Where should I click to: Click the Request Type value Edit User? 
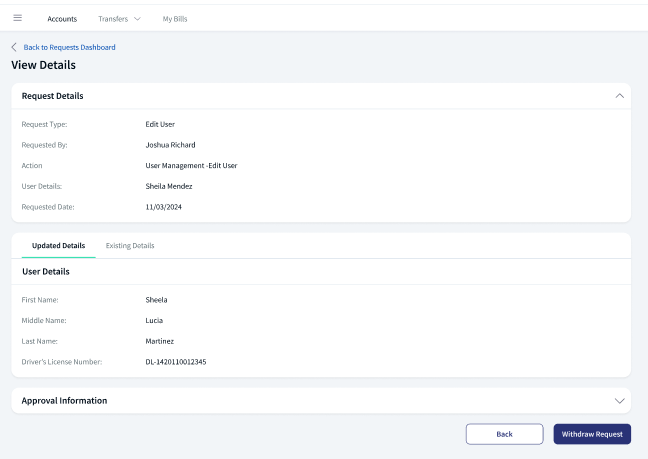160,124
